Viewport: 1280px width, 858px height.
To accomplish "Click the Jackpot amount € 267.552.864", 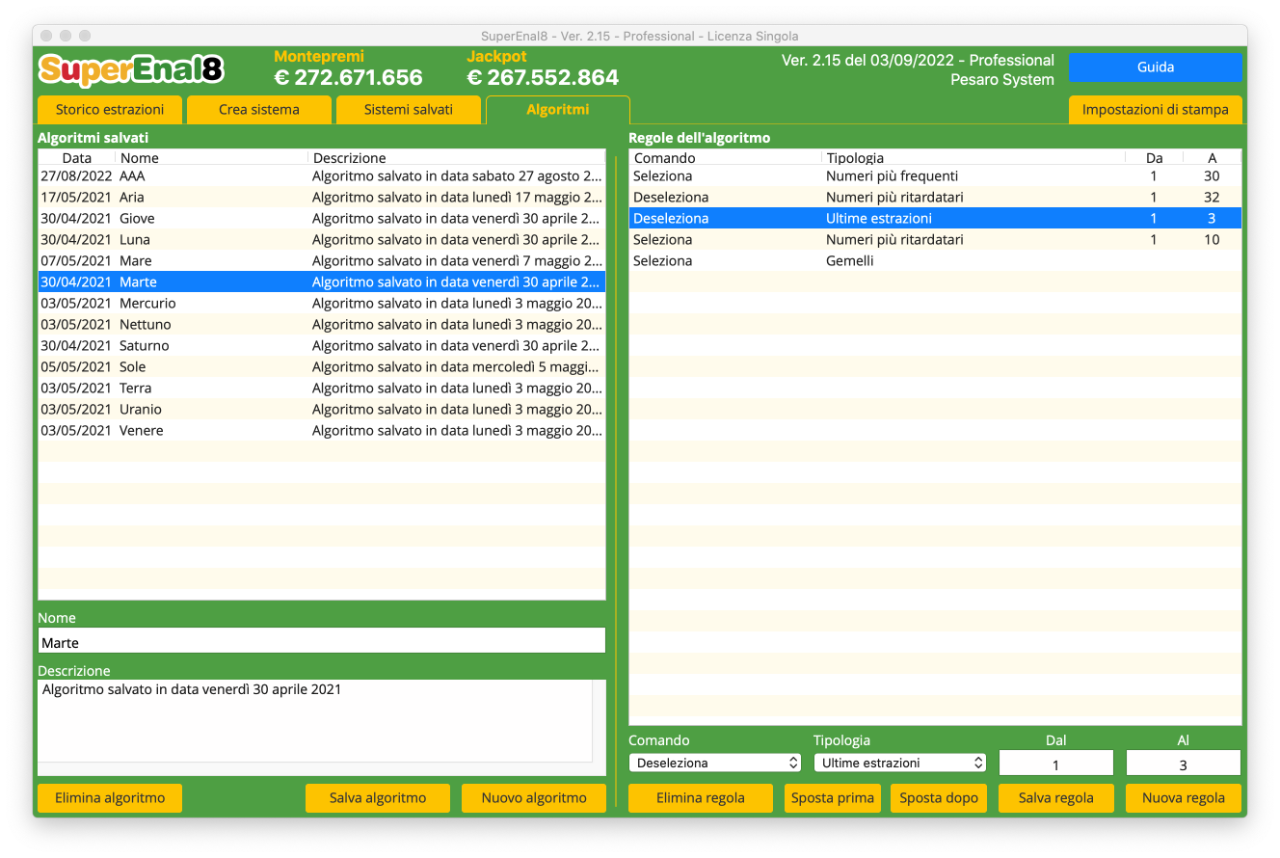I will (543, 78).
